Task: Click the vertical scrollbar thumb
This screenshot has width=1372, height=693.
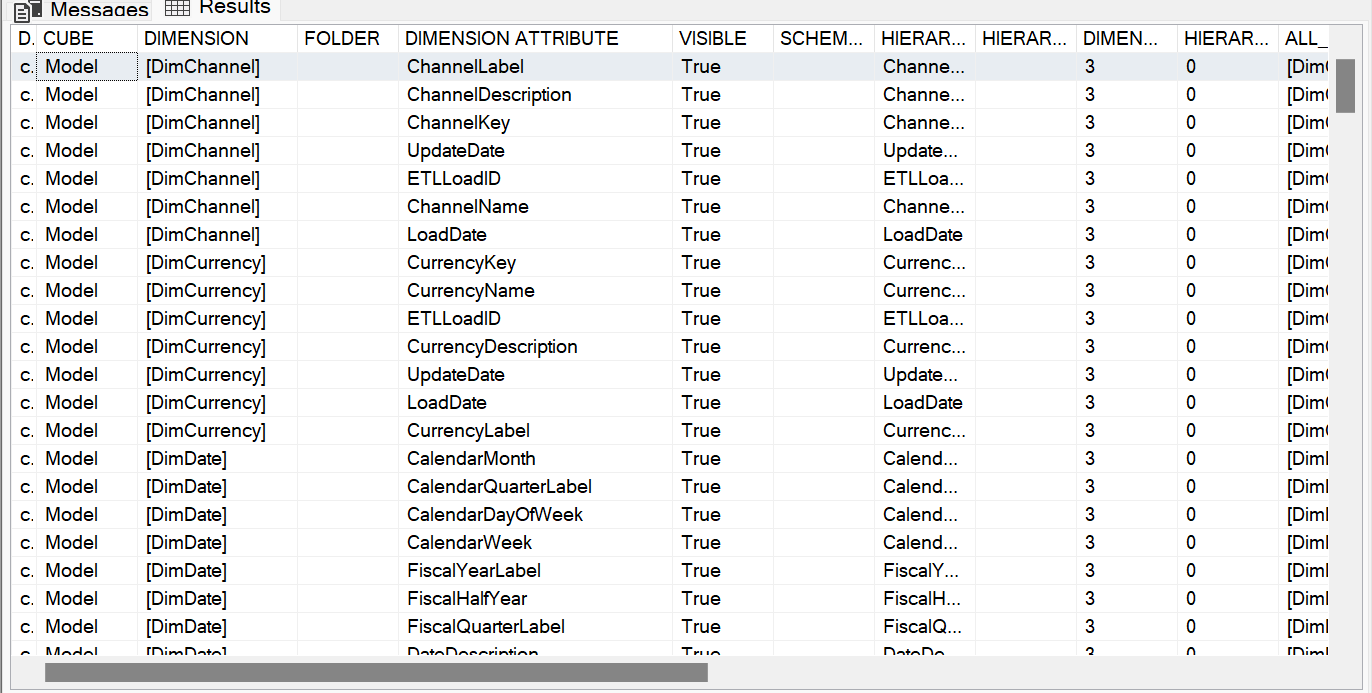Action: tap(1345, 86)
